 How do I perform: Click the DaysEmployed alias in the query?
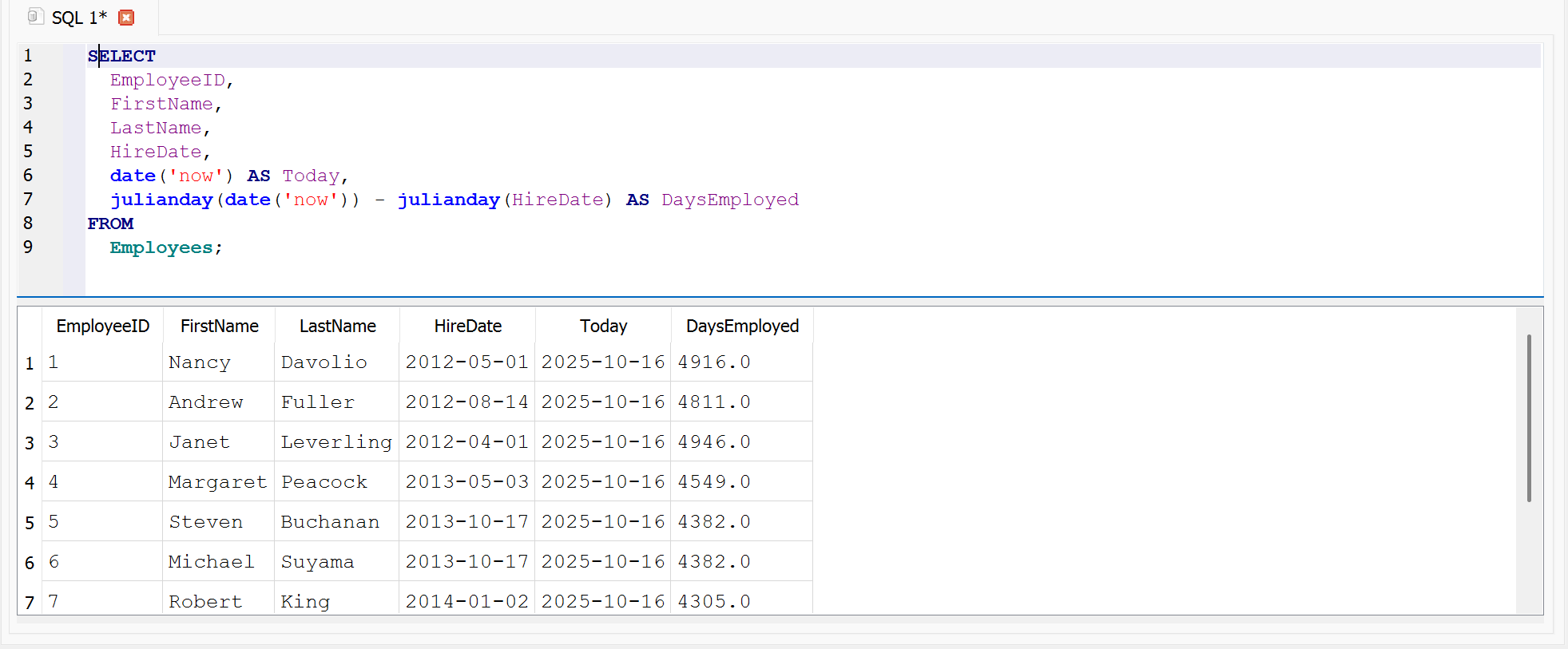coord(729,200)
